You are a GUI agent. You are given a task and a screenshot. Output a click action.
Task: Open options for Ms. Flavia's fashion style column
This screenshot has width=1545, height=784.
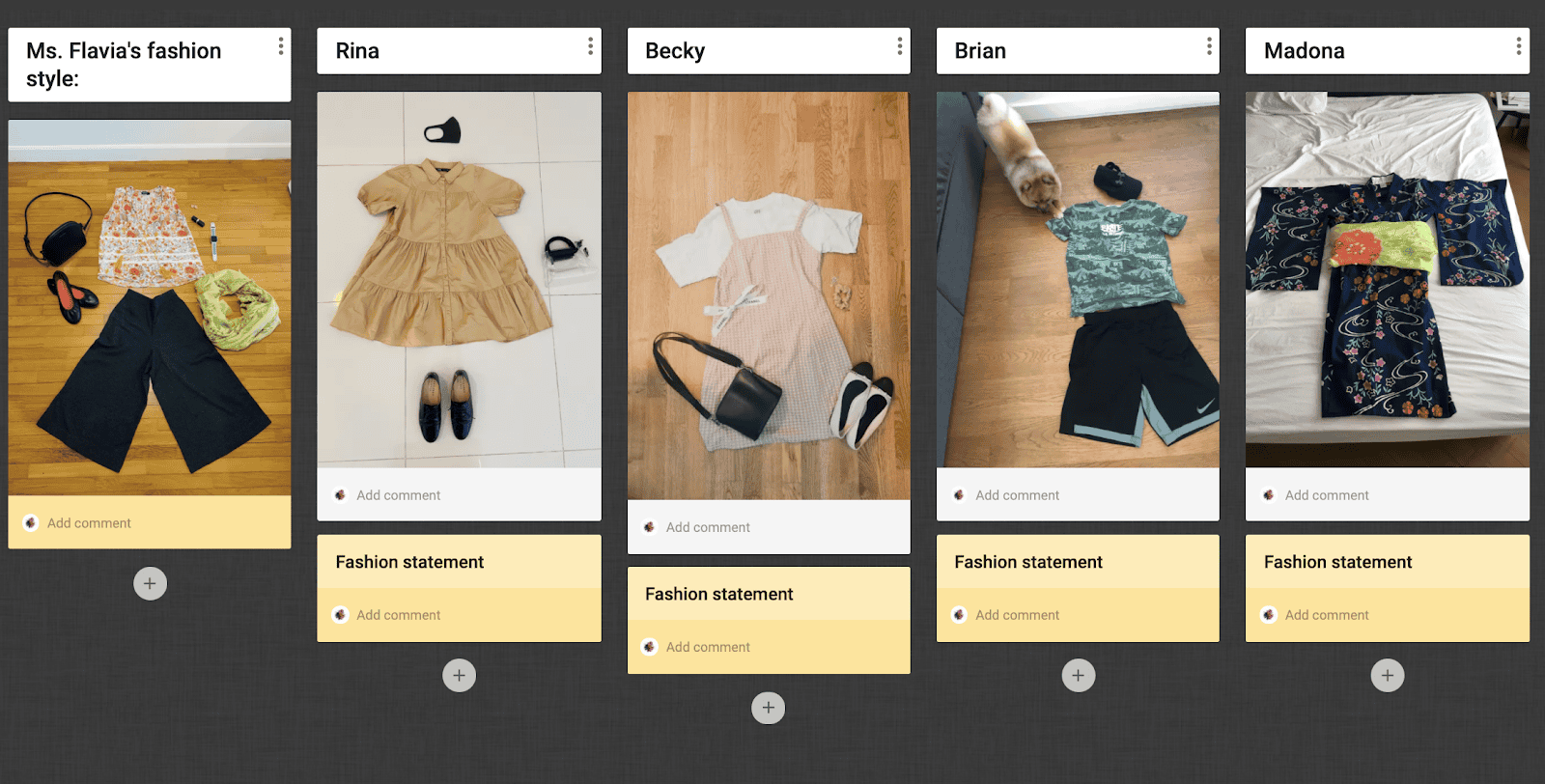coord(280,46)
